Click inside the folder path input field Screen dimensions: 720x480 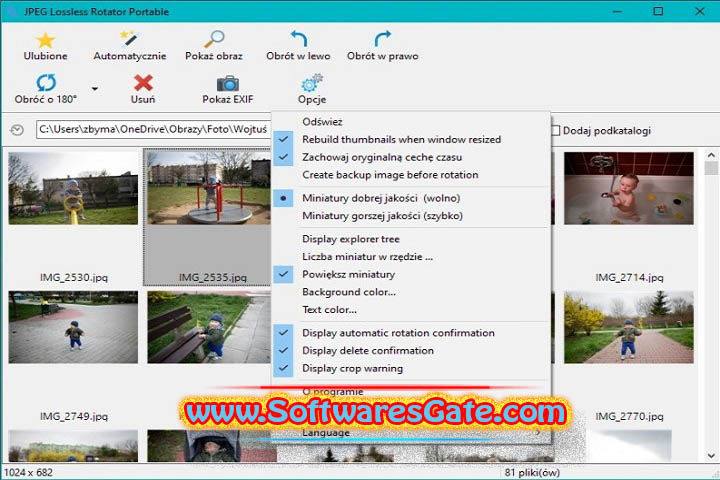153,130
